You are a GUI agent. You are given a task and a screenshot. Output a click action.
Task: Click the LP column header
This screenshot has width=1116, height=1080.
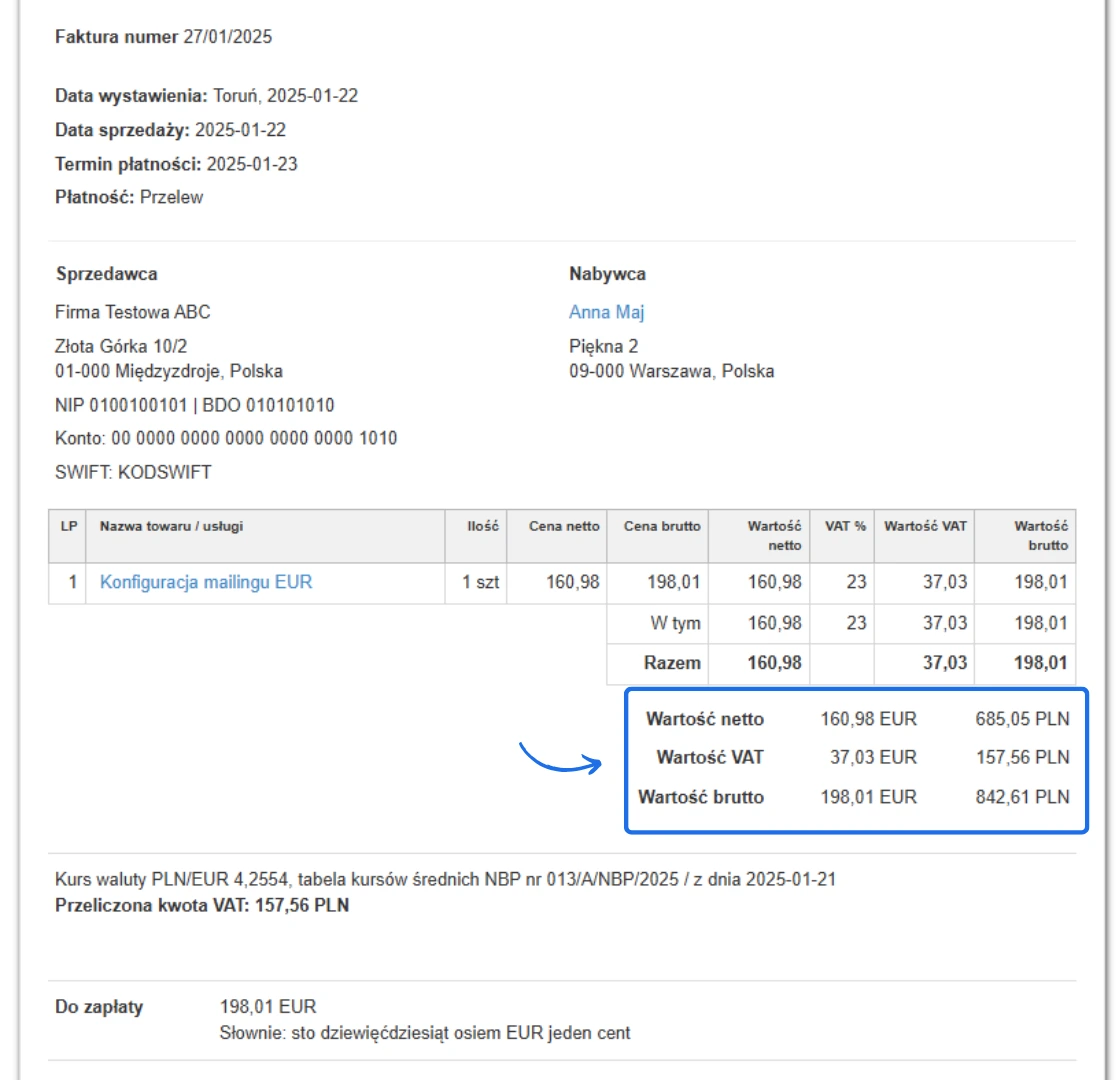point(68,526)
